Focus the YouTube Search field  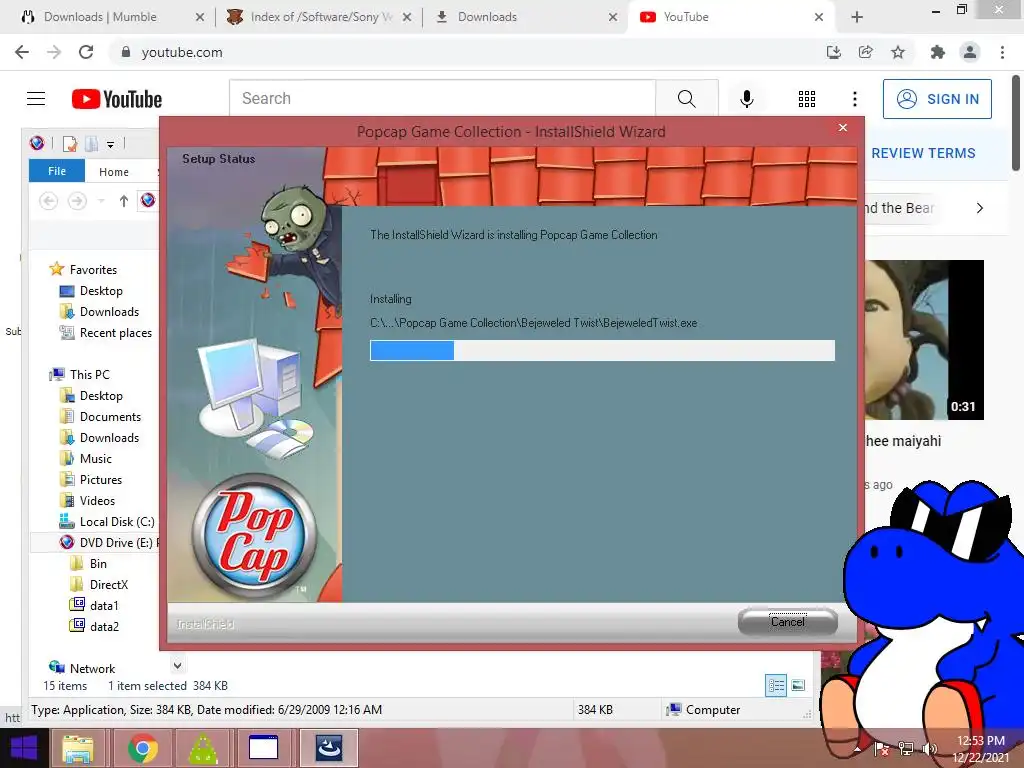442,99
